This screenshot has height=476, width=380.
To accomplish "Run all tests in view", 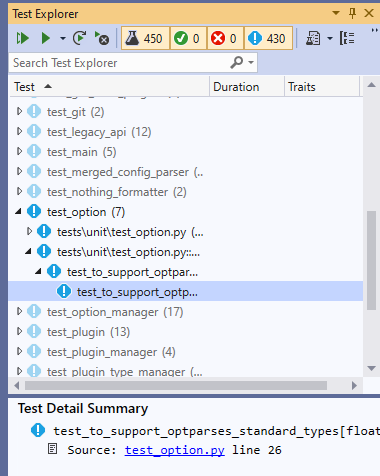I will [x=23, y=38].
